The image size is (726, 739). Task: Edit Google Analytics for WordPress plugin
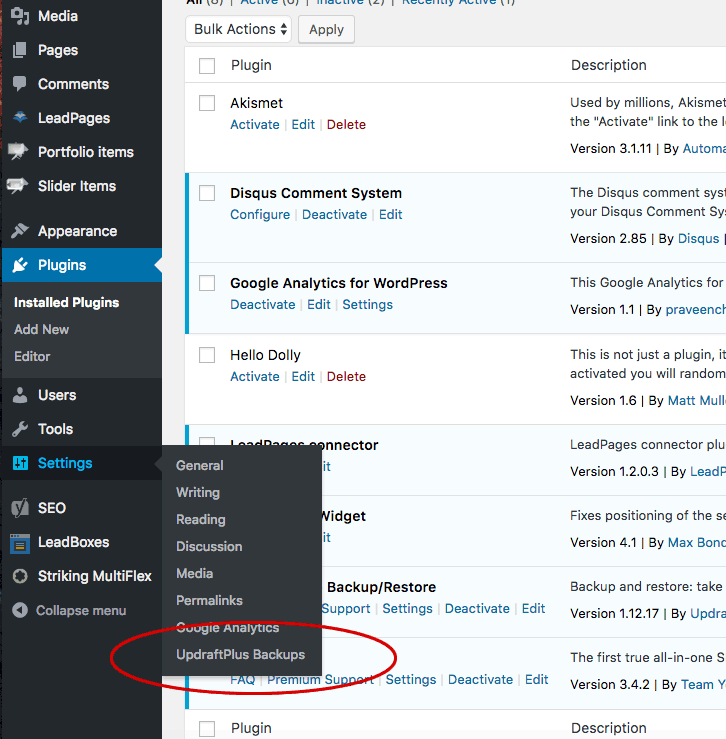coord(319,304)
